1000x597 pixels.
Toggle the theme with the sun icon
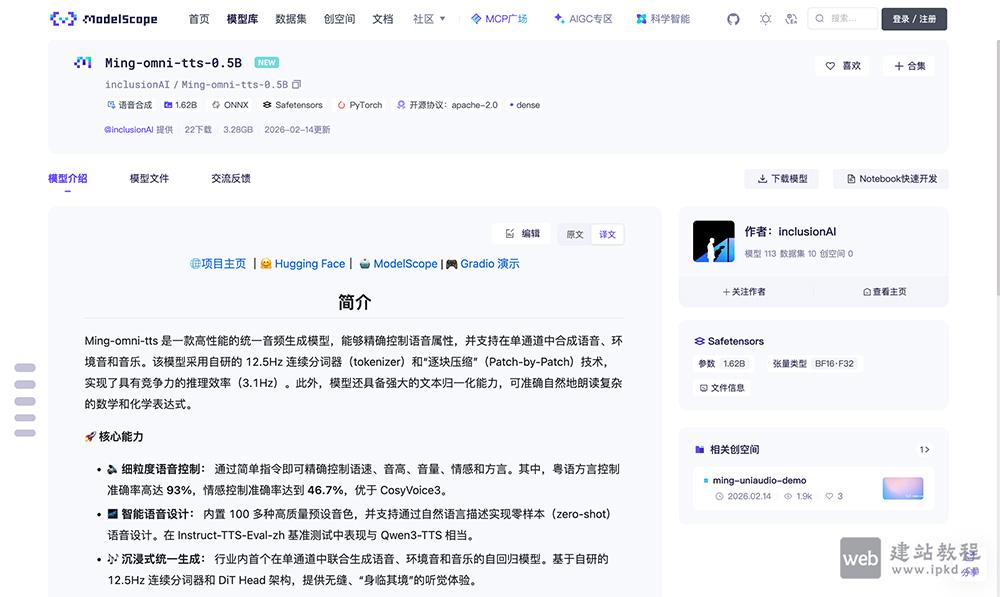765,18
